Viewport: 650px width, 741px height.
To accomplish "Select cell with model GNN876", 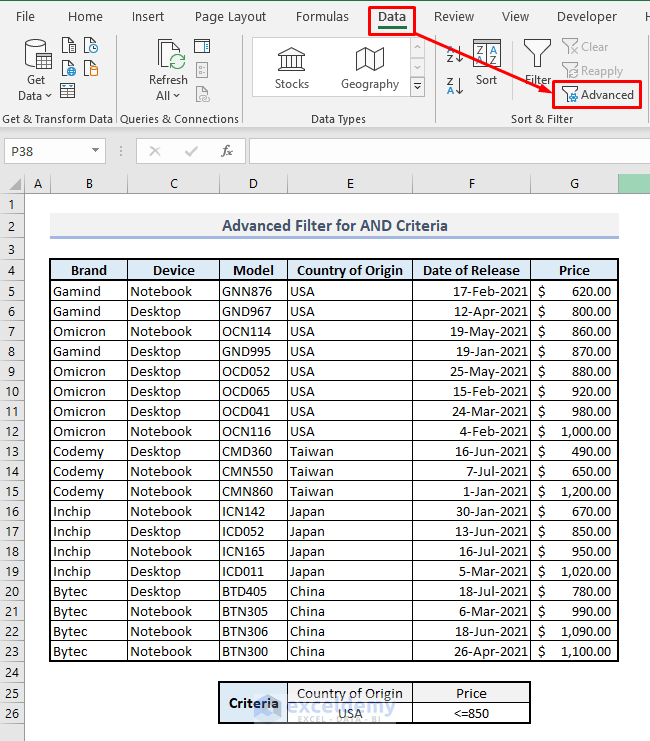I will [x=253, y=292].
